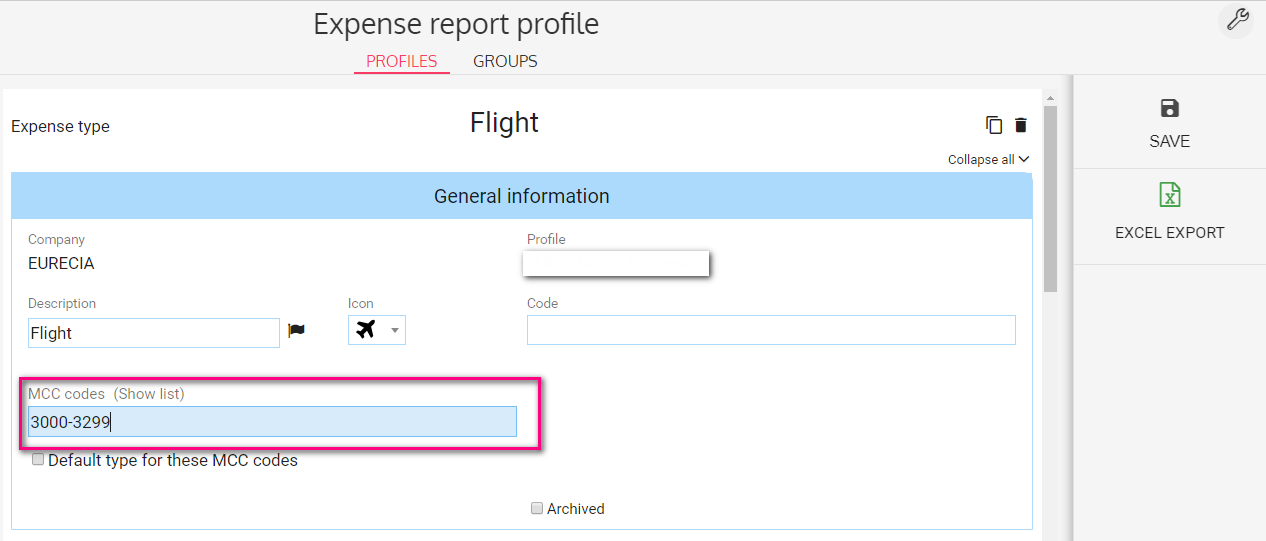Click the airplane icon in Icon selector
The image size is (1266, 541).
pyautogui.click(x=366, y=330)
